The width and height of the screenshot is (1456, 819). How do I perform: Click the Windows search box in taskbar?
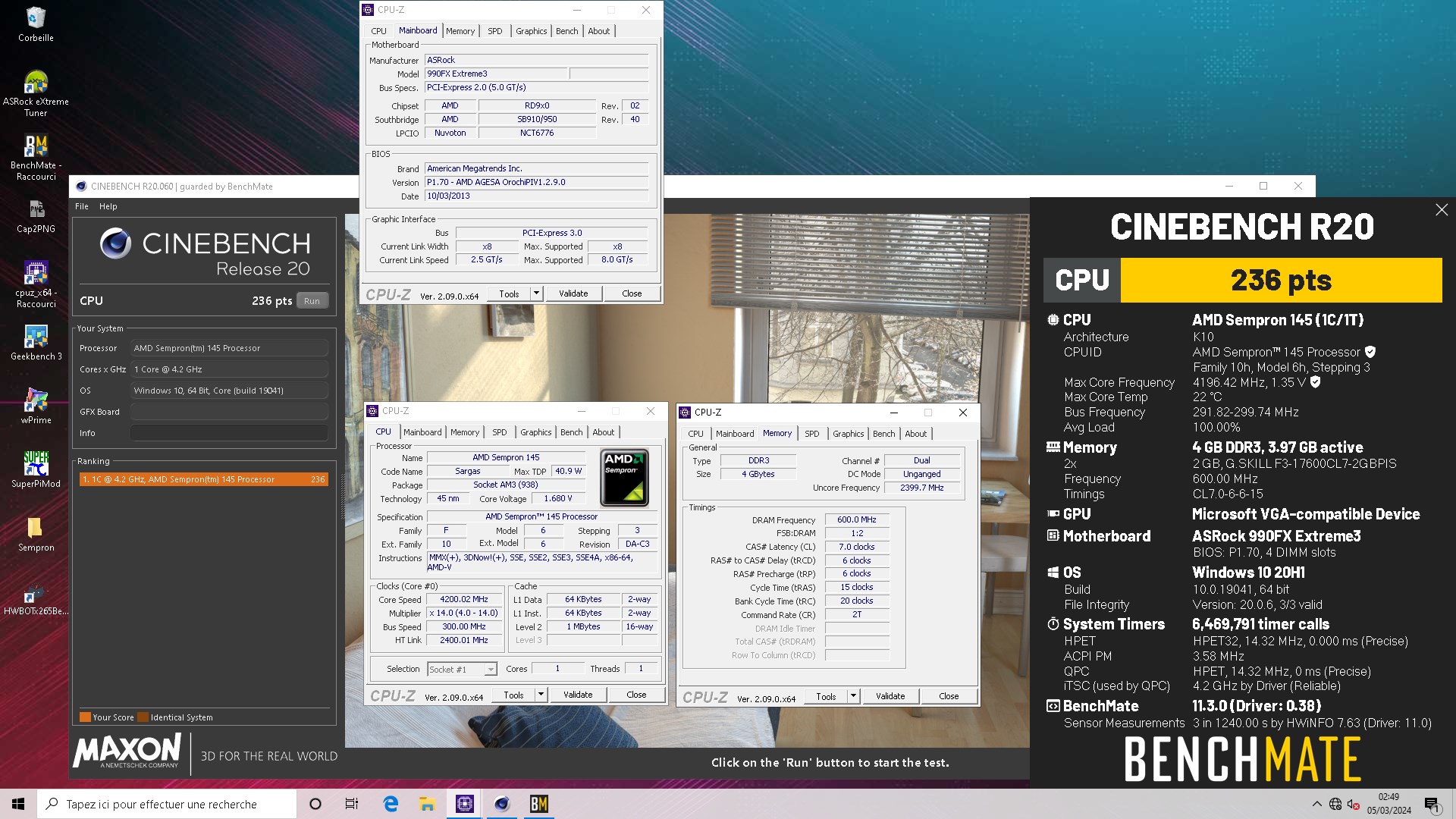pyautogui.click(x=167, y=804)
